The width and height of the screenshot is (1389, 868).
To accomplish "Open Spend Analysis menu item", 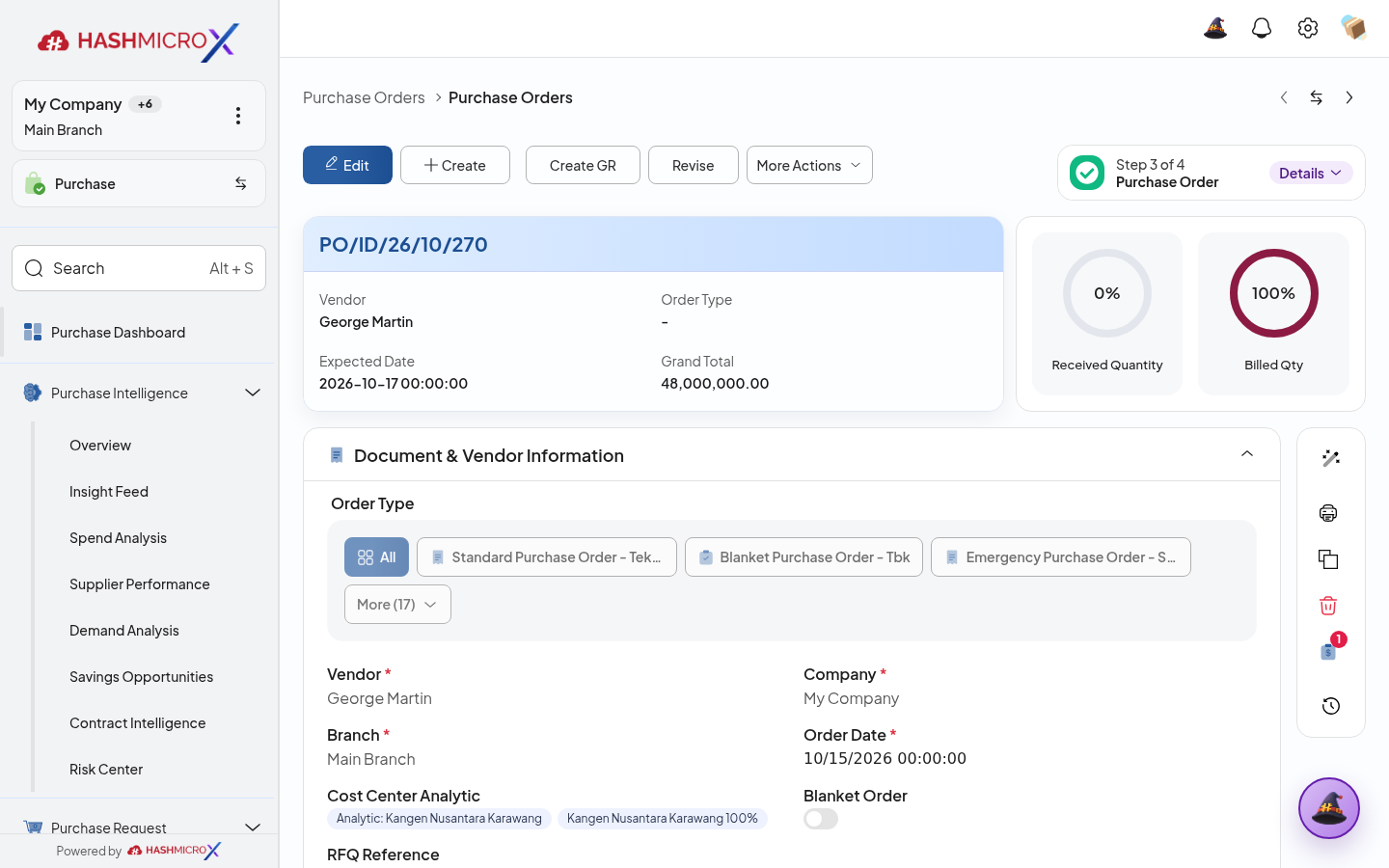I will pyautogui.click(x=118, y=538).
